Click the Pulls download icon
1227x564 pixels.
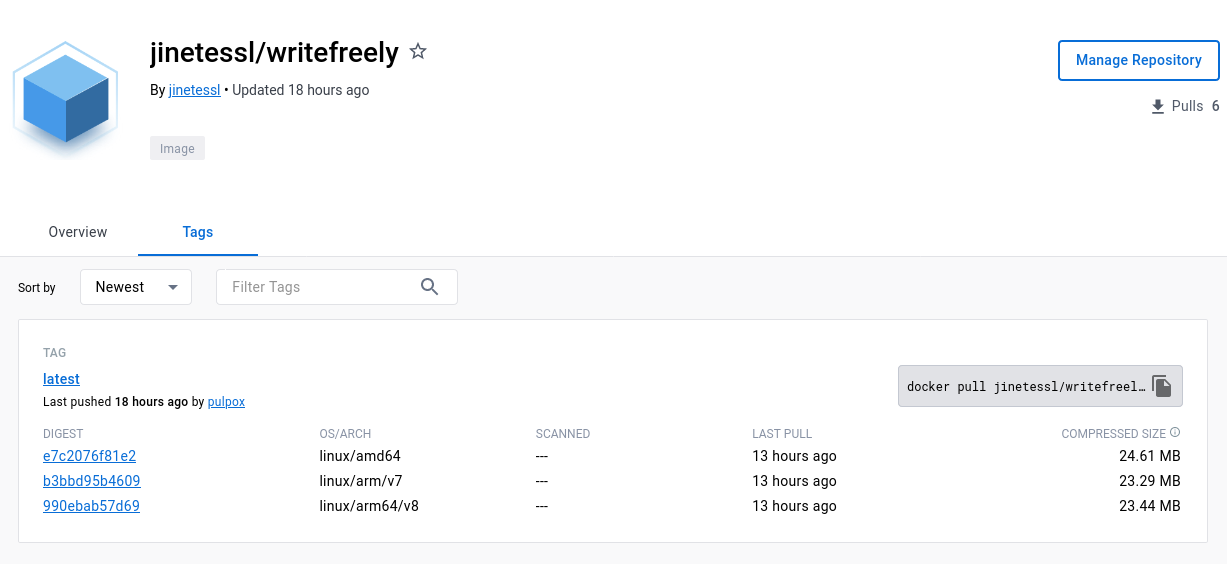click(1158, 107)
